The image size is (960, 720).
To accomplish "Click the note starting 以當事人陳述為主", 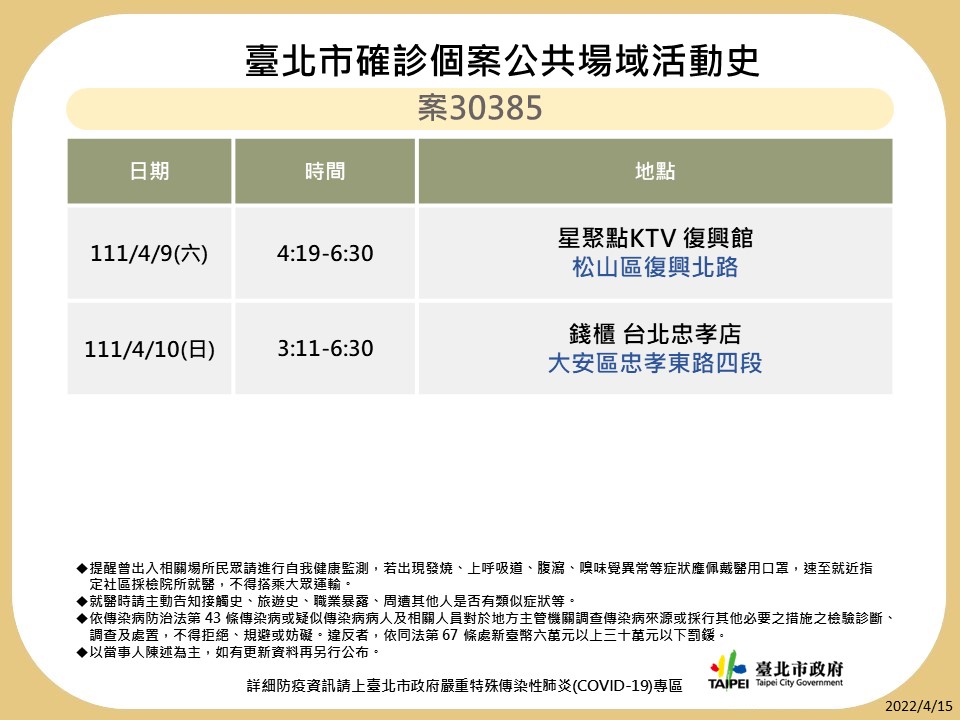I will pos(229,652).
